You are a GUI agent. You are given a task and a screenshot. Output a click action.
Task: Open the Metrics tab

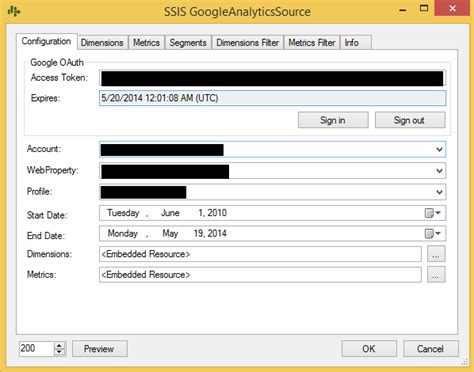[146, 43]
